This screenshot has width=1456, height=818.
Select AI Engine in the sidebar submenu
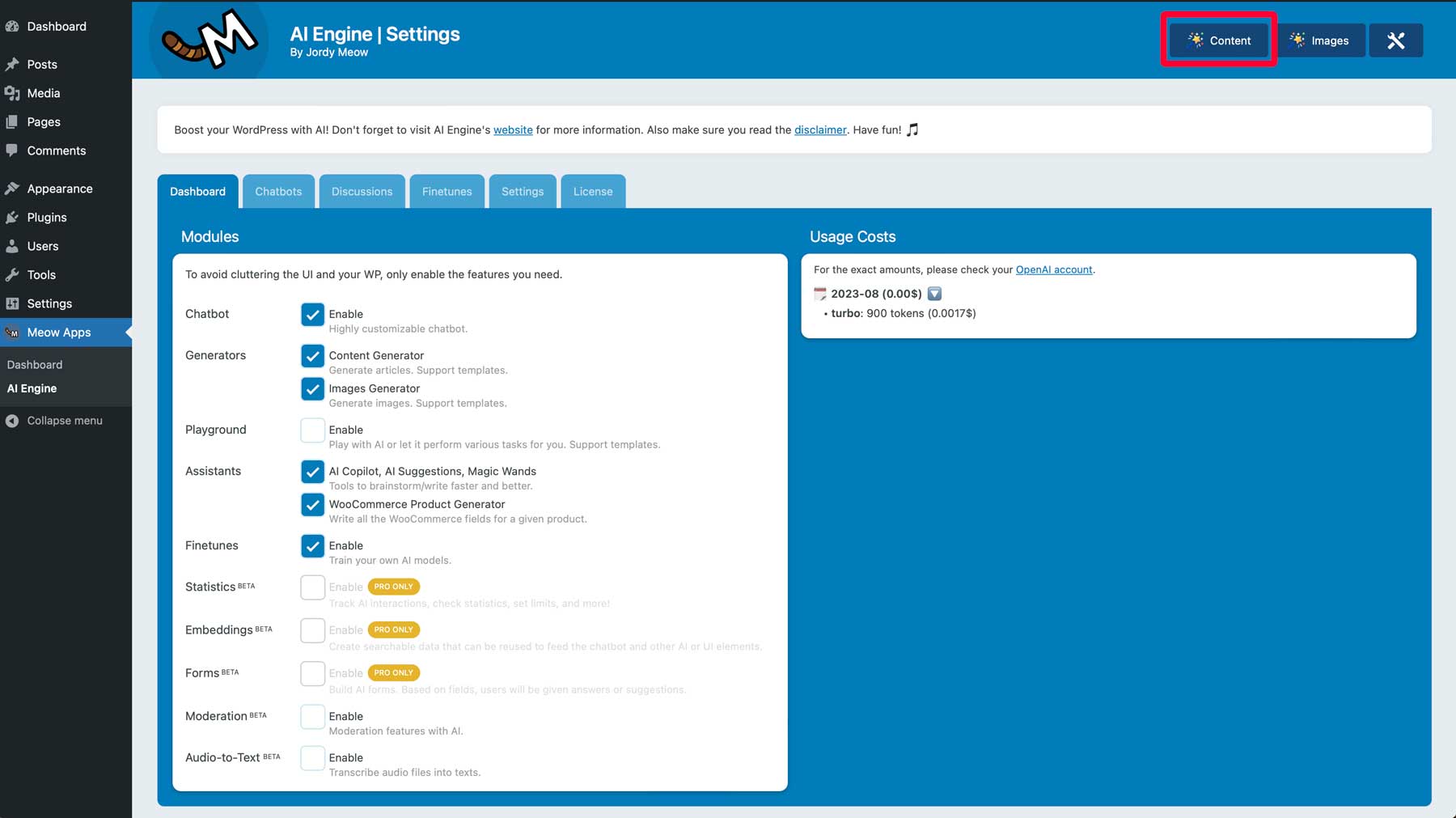tap(32, 388)
